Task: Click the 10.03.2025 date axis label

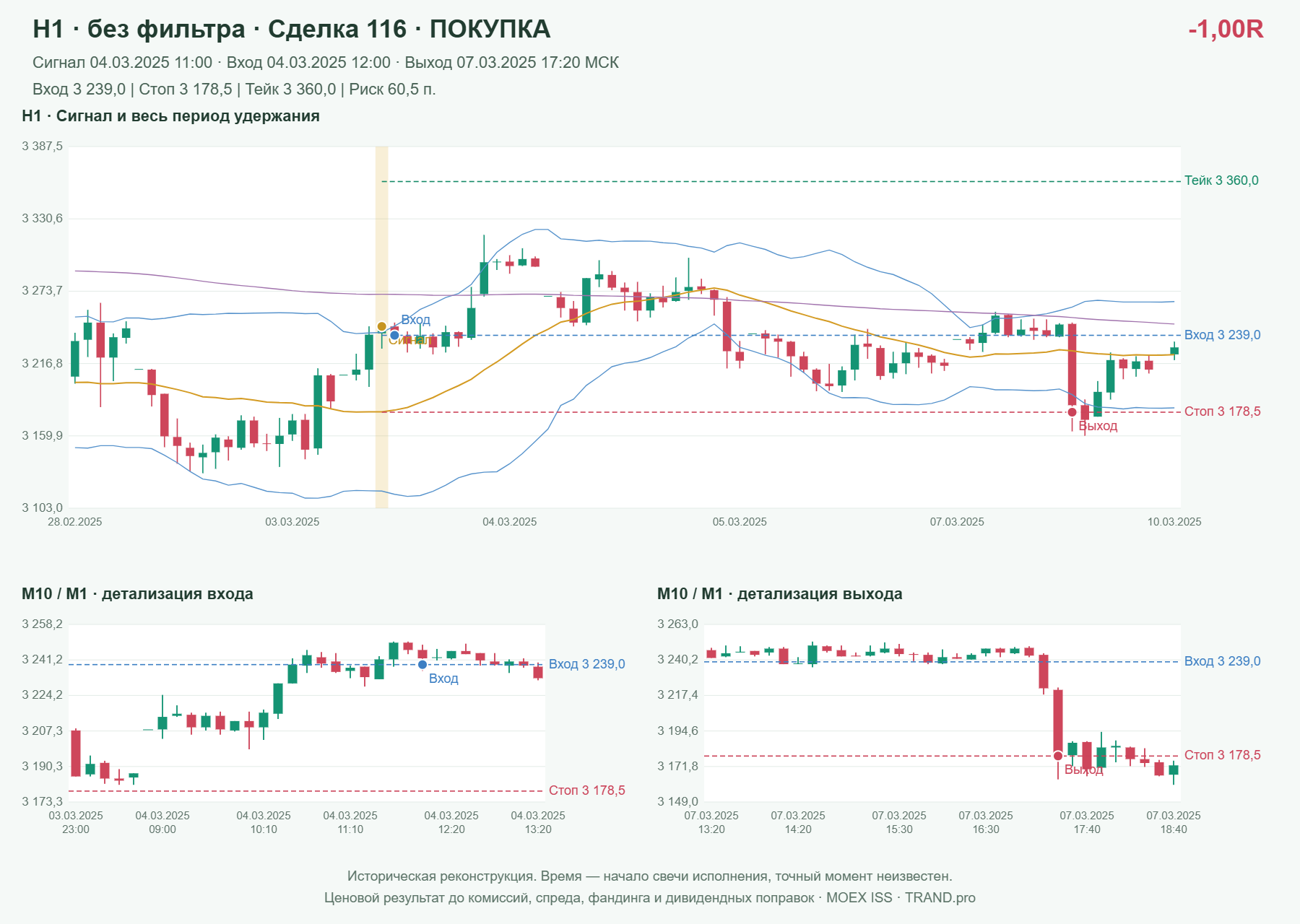Action: pos(1174,522)
